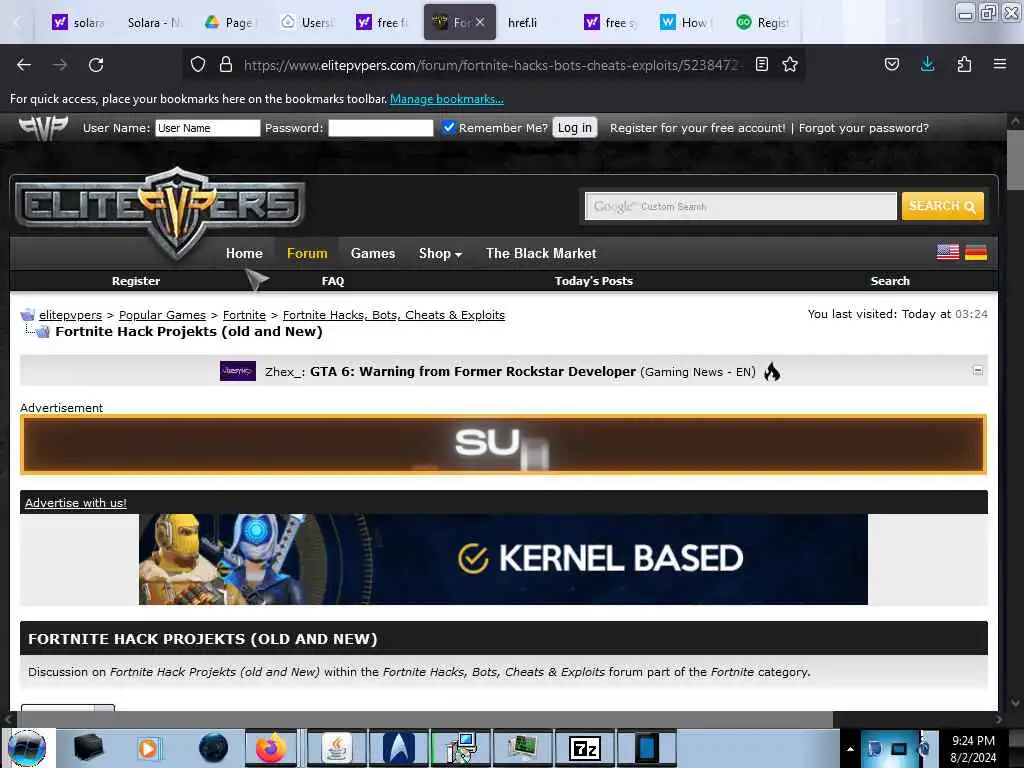Open the Firefox hamburger menu
1024x768 pixels.
[1000, 64]
